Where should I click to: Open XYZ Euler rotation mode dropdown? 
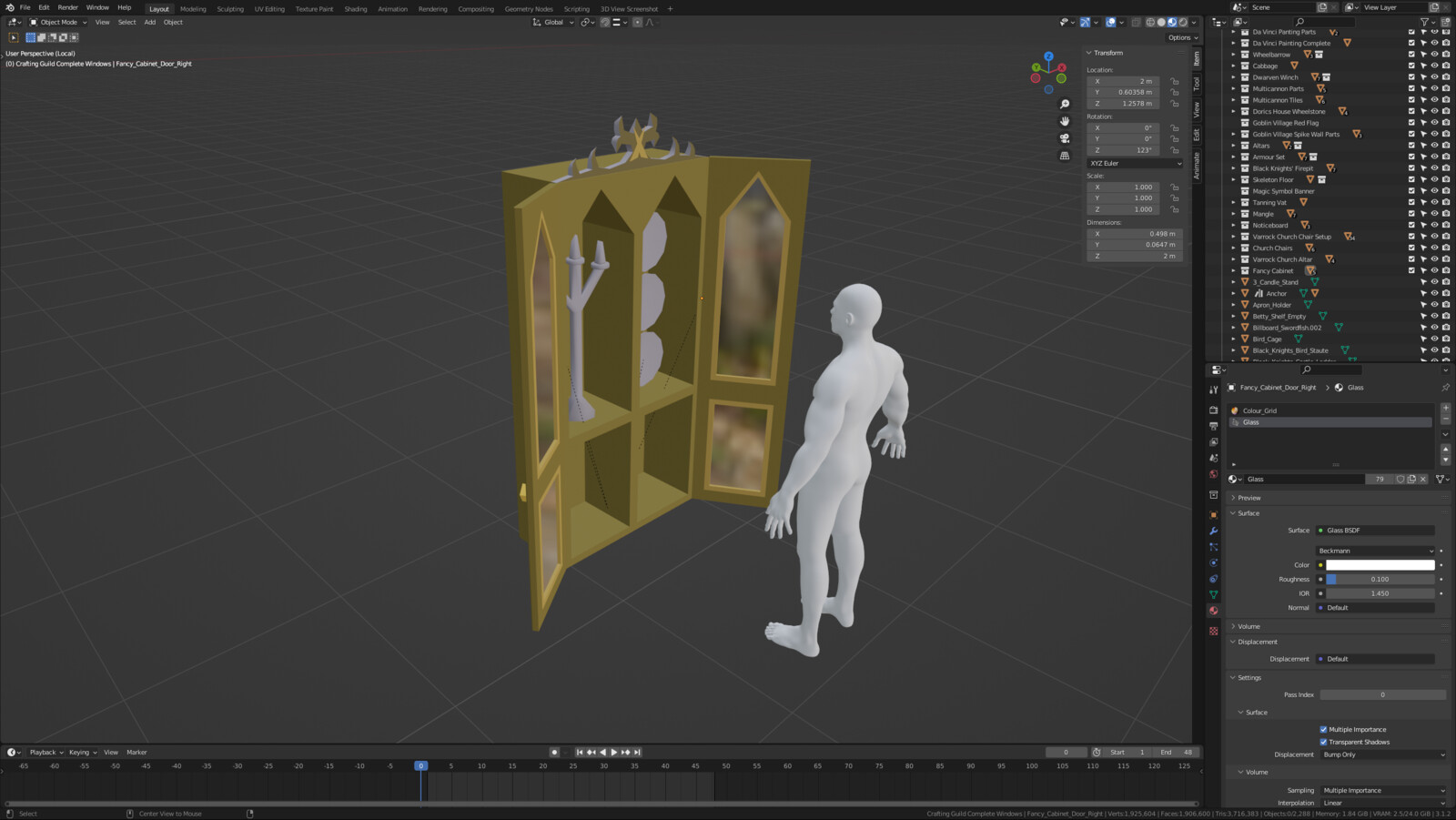pyautogui.click(x=1135, y=163)
